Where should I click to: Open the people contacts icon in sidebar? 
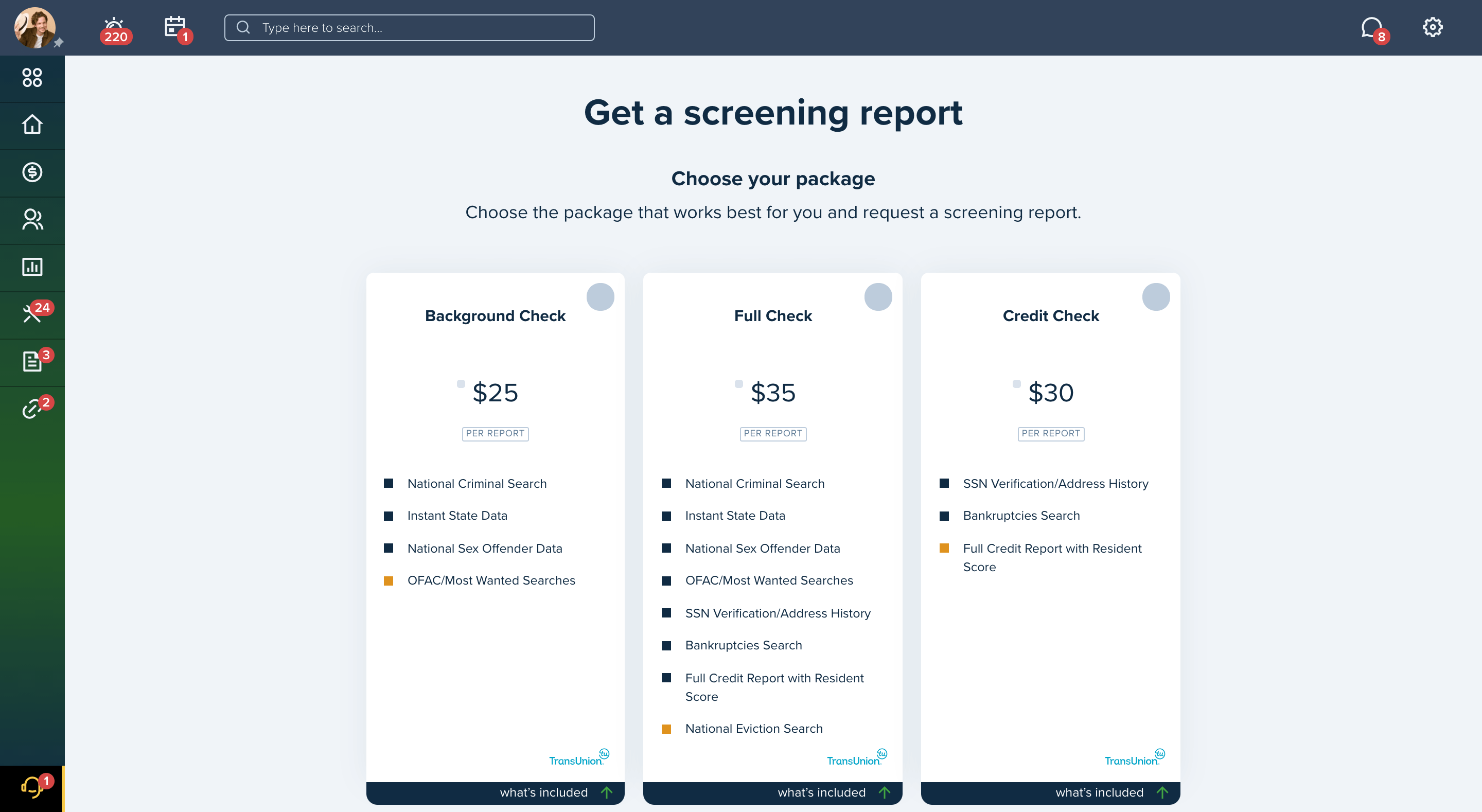pyautogui.click(x=32, y=219)
